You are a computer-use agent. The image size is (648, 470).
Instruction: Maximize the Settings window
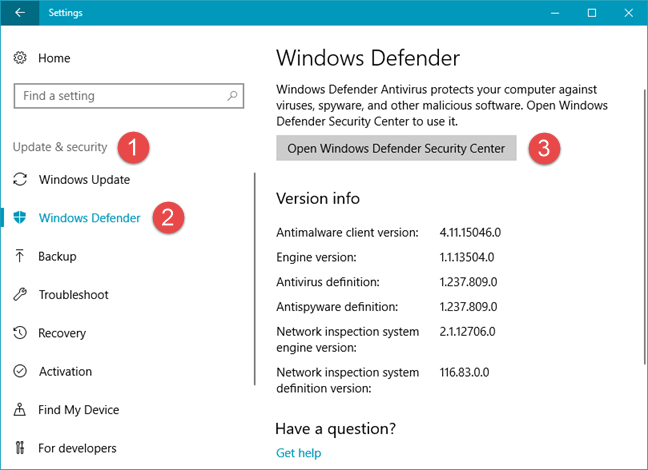click(x=592, y=13)
